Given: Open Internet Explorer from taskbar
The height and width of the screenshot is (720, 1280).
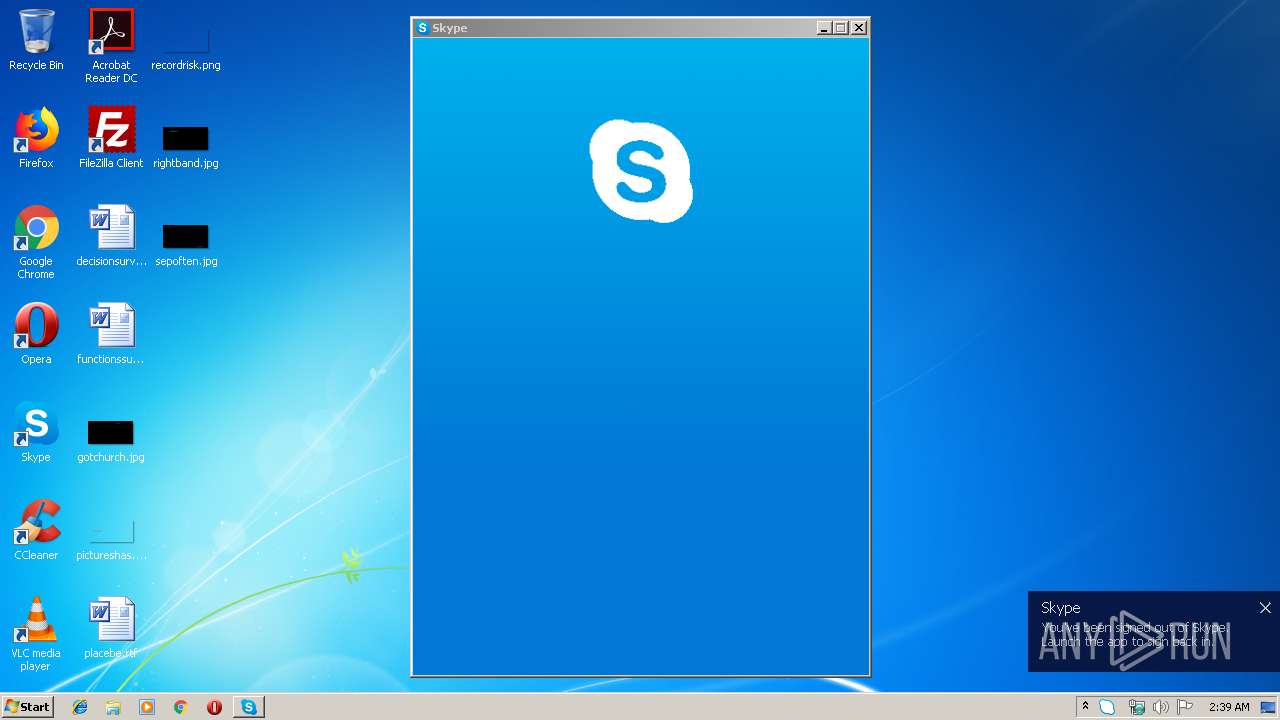Looking at the screenshot, I should [x=80, y=707].
